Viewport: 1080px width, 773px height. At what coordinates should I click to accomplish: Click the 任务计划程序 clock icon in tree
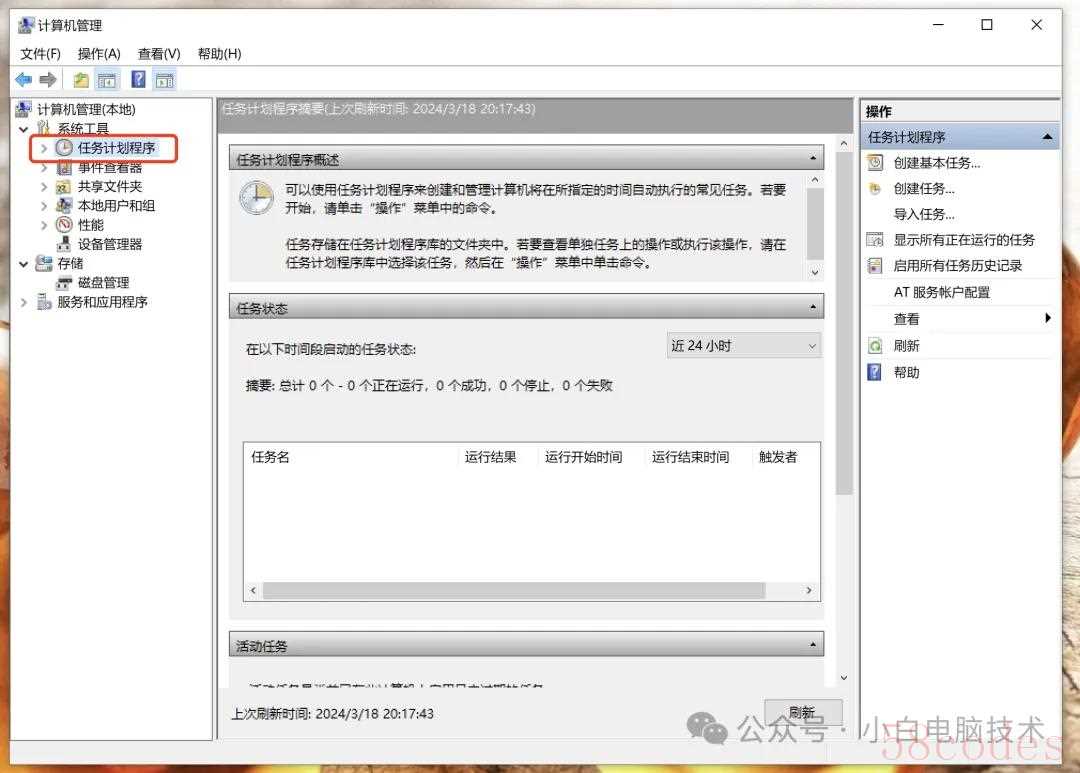[x=64, y=147]
